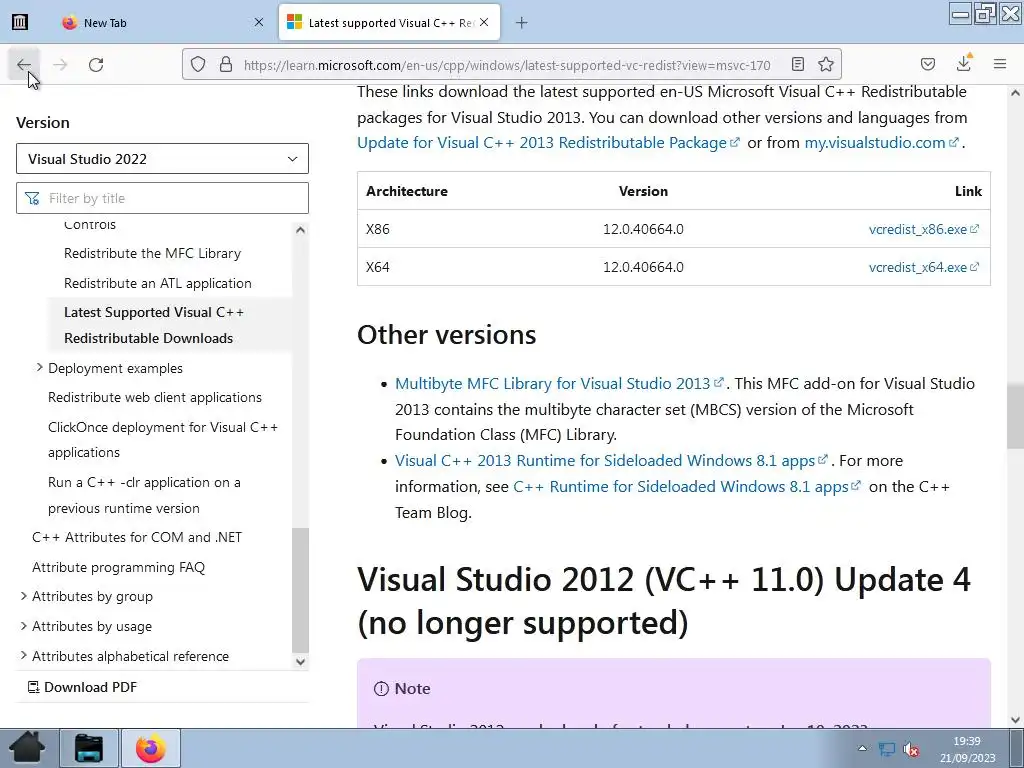This screenshot has width=1024, height=768.
Task: Click the muted volume tray icon
Action: click(x=911, y=749)
